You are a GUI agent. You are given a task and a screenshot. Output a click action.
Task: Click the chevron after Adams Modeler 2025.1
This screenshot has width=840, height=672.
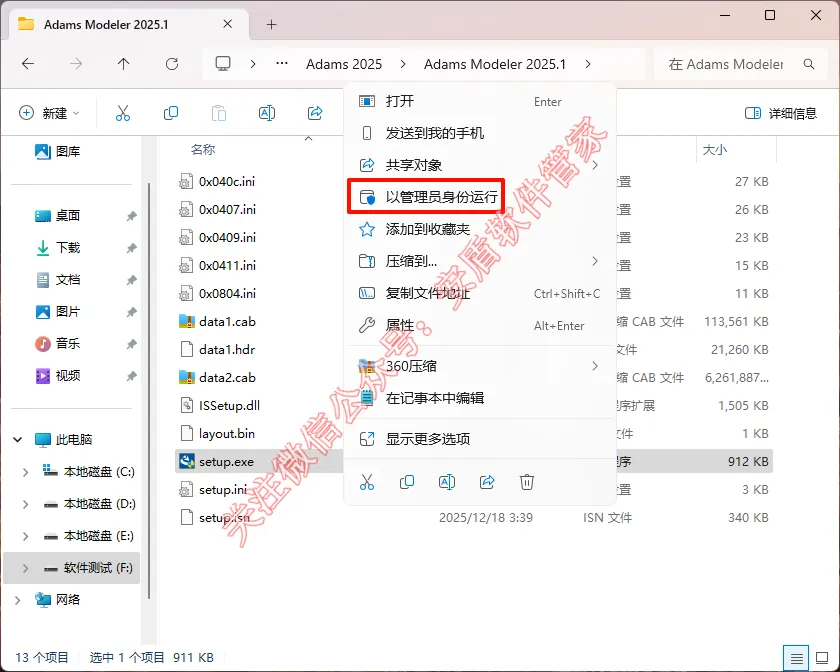click(x=588, y=64)
